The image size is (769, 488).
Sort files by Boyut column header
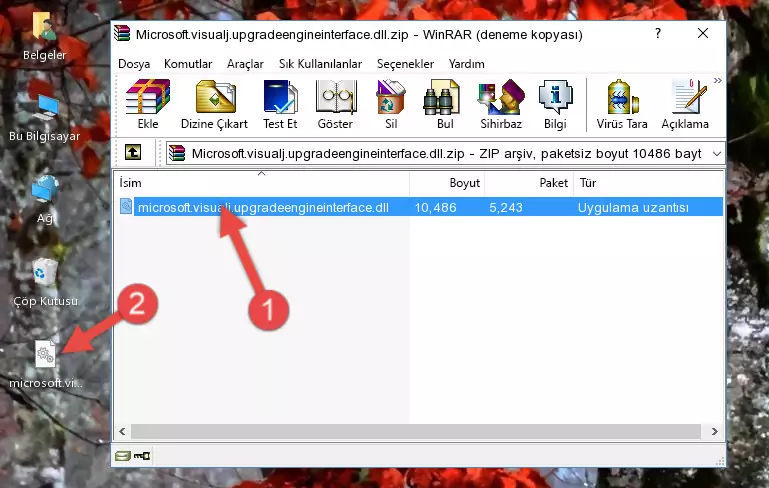click(447, 183)
